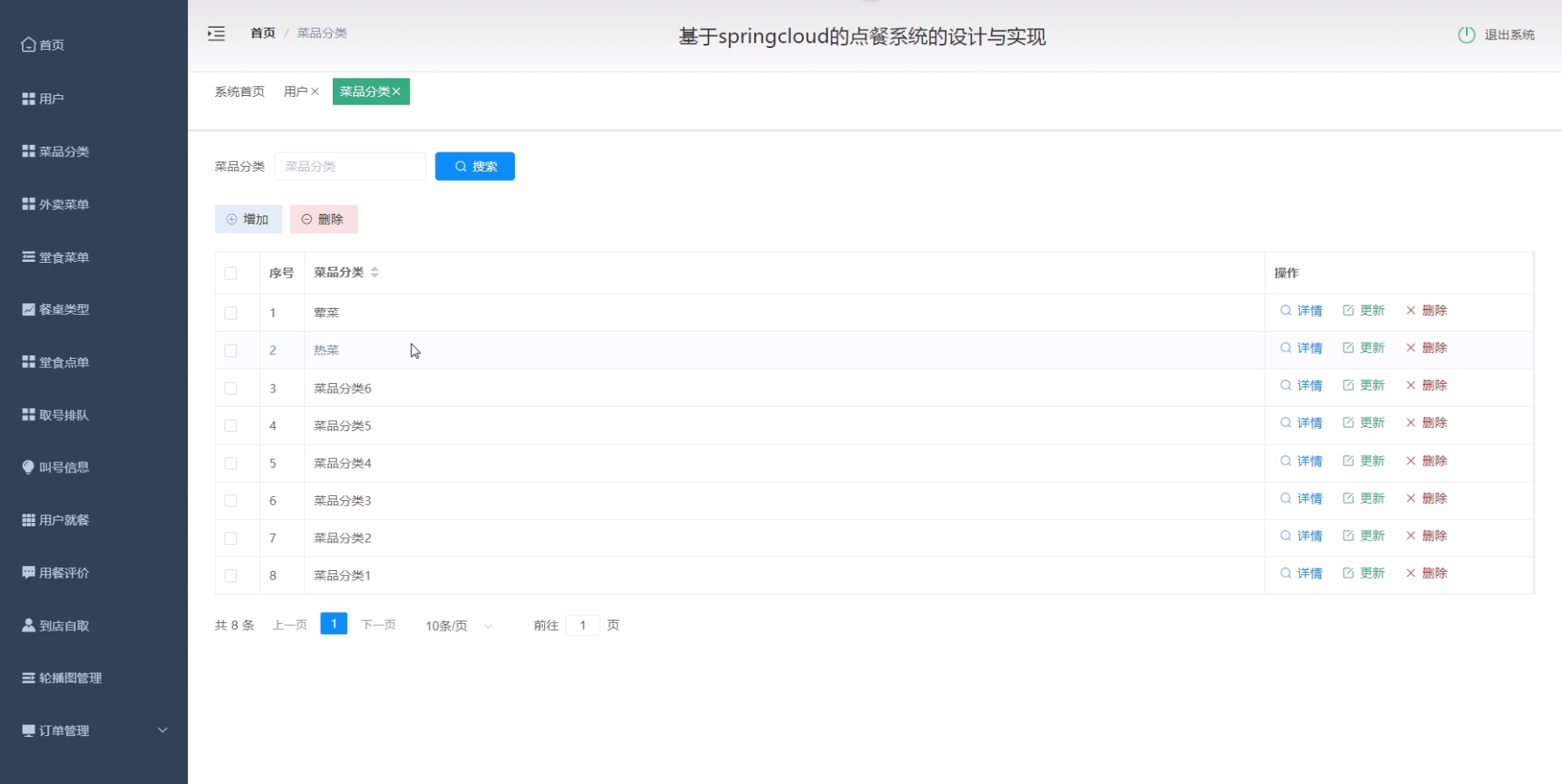Click the 上一页 pagination button
Image resolution: width=1562 pixels, height=784 pixels.
[x=290, y=625]
